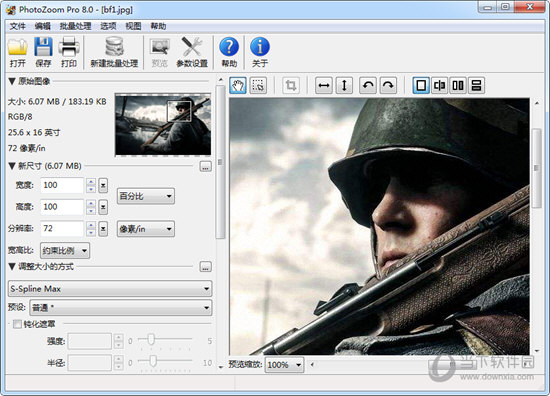Viewport: 550px width, 396px height.
Task: Open the S-Spline Max method dropdown
Action: point(110,289)
